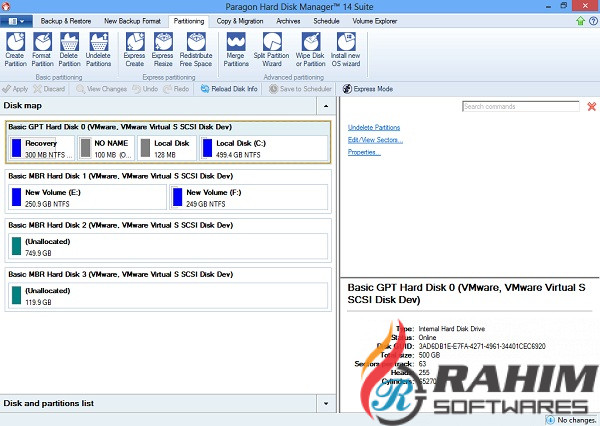600x426 pixels.
Task: Open the main application menu dropdown
Action: coord(16,21)
